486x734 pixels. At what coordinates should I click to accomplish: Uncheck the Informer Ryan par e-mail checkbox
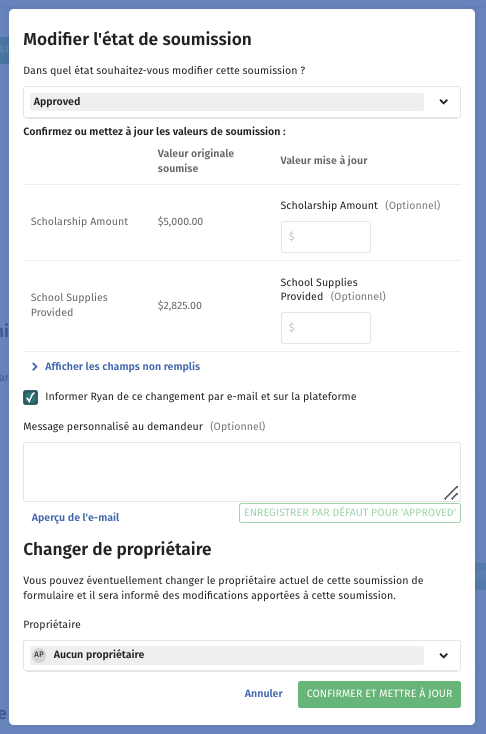click(x=30, y=397)
